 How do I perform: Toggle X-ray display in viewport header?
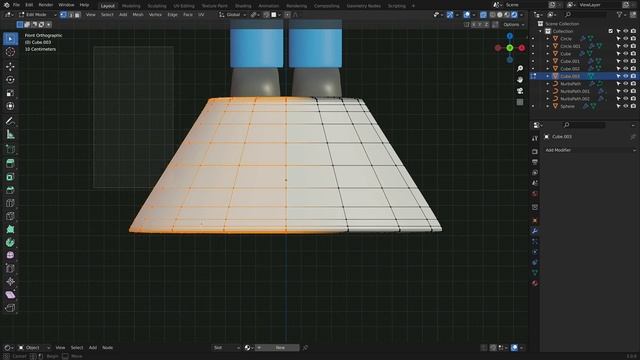[x=483, y=15]
